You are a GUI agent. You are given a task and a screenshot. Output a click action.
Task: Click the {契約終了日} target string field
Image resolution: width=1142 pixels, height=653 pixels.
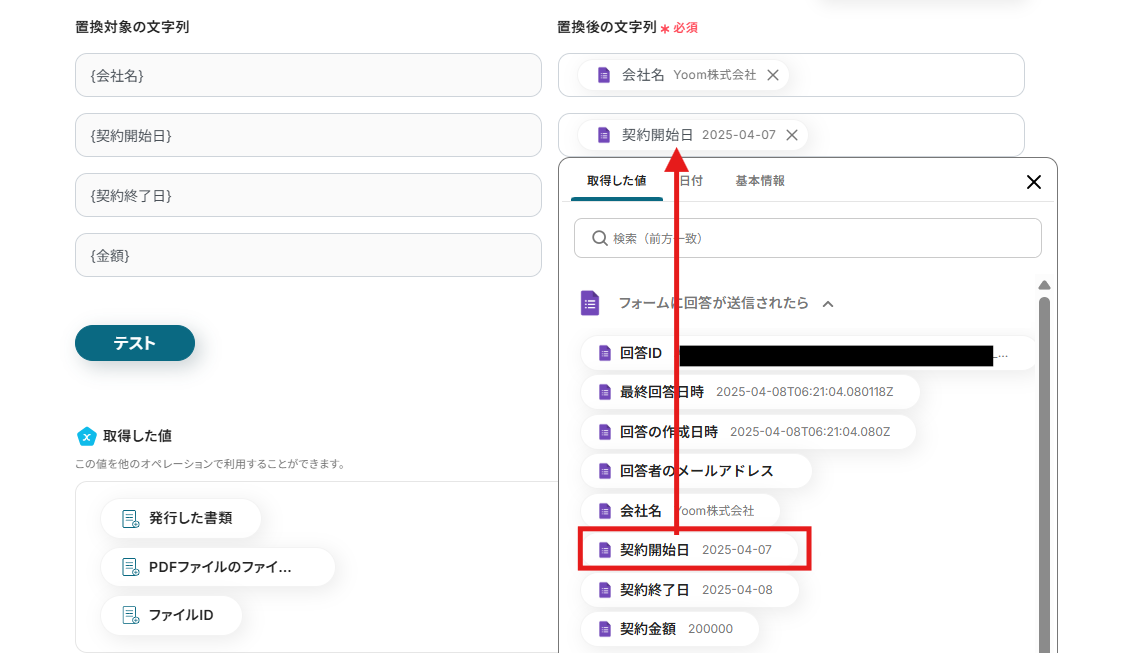pos(308,195)
